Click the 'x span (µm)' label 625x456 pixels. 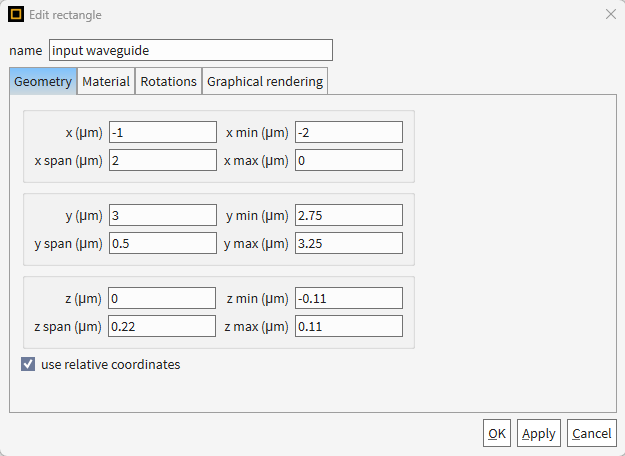coord(68,161)
